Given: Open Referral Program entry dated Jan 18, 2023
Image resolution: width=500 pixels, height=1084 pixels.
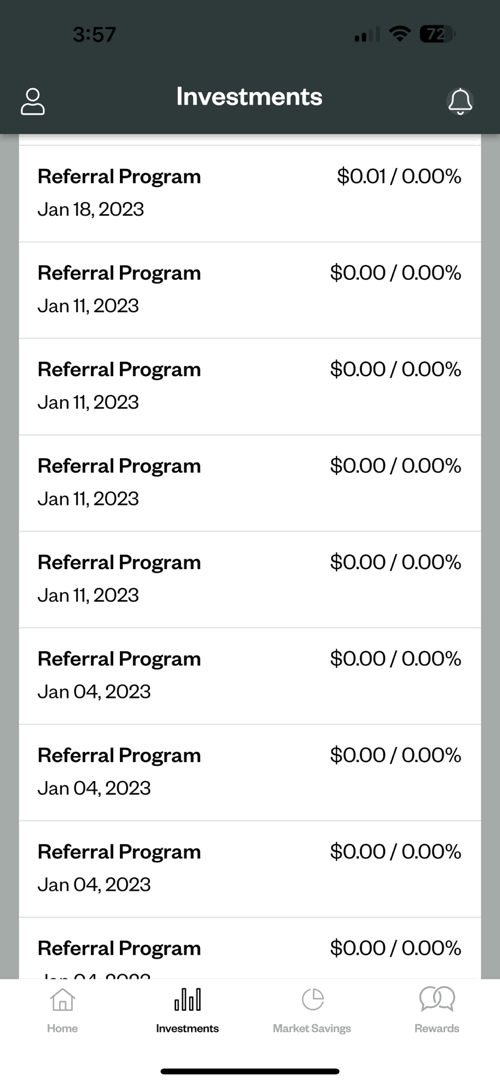Looking at the screenshot, I should tap(250, 194).
